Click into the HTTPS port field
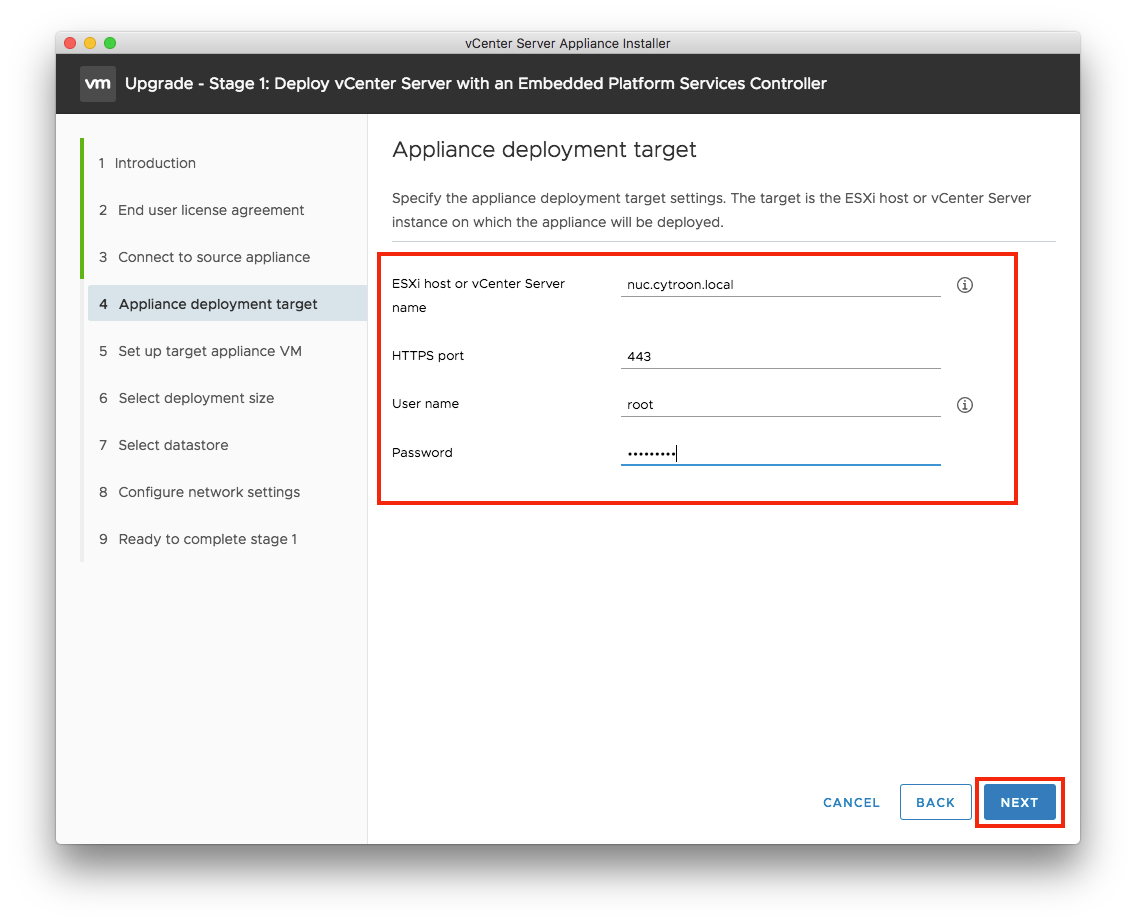The image size is (1136, 924). (x=780, y=357)
